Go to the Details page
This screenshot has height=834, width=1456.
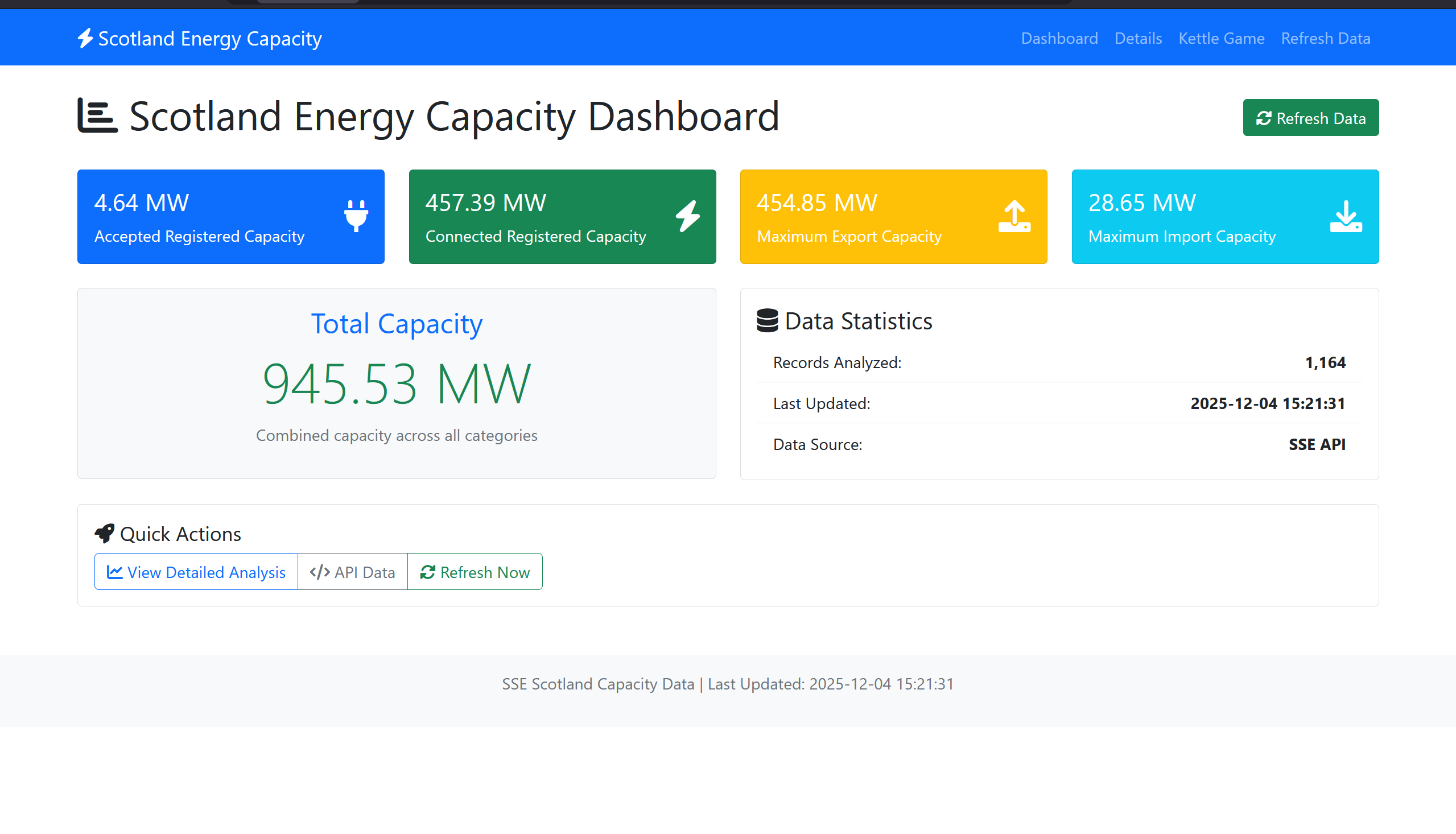[1137, 38]
